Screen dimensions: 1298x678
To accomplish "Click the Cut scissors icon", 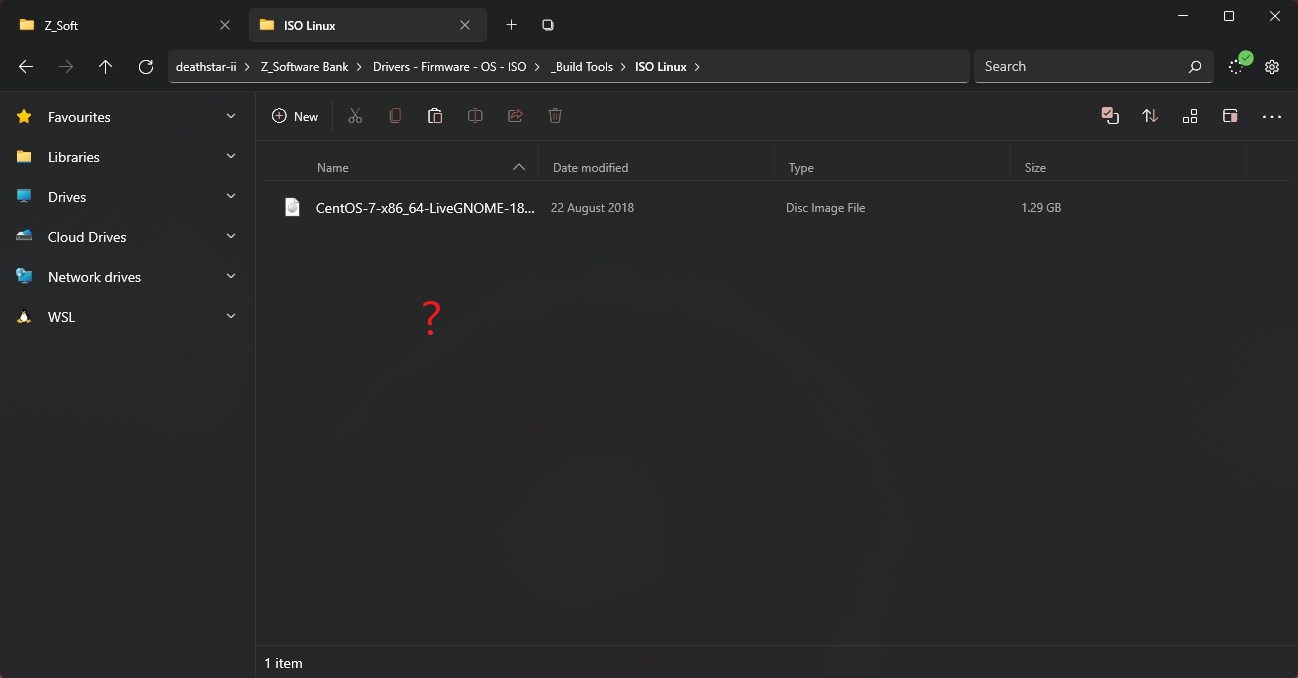I will tap(355, 116).
